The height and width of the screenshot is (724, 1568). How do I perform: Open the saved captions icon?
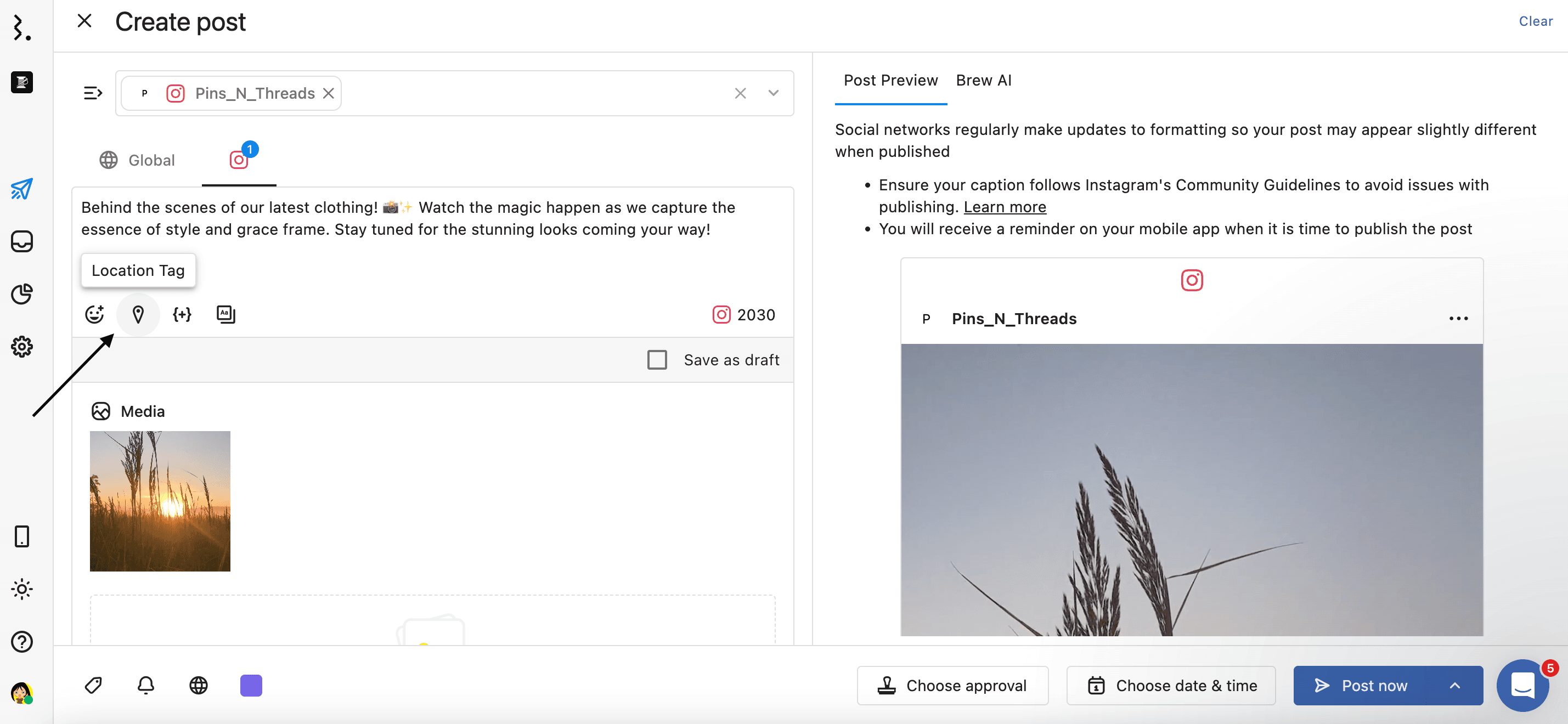pos(226,314)
